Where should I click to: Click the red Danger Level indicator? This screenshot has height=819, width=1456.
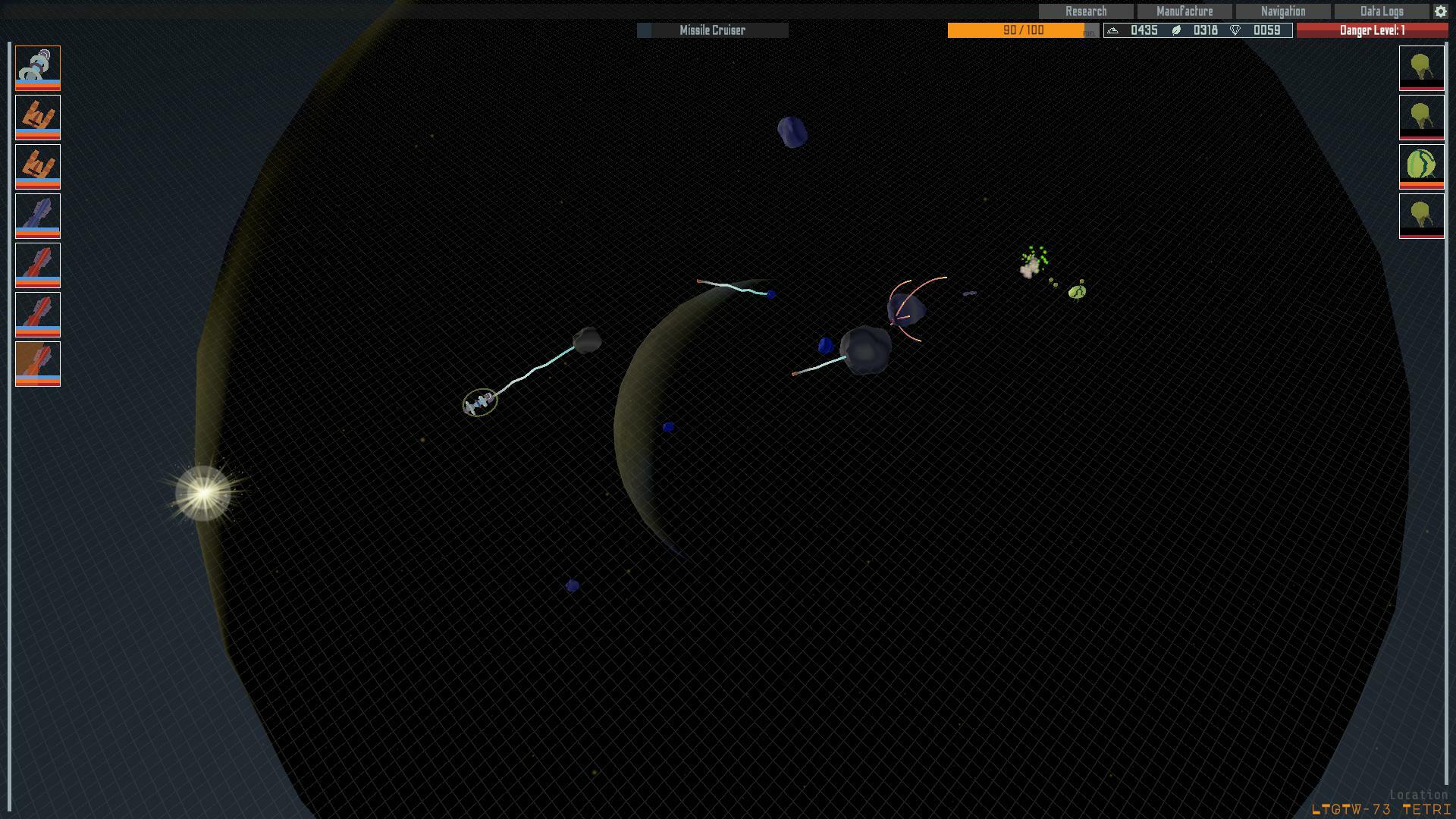1371,30
